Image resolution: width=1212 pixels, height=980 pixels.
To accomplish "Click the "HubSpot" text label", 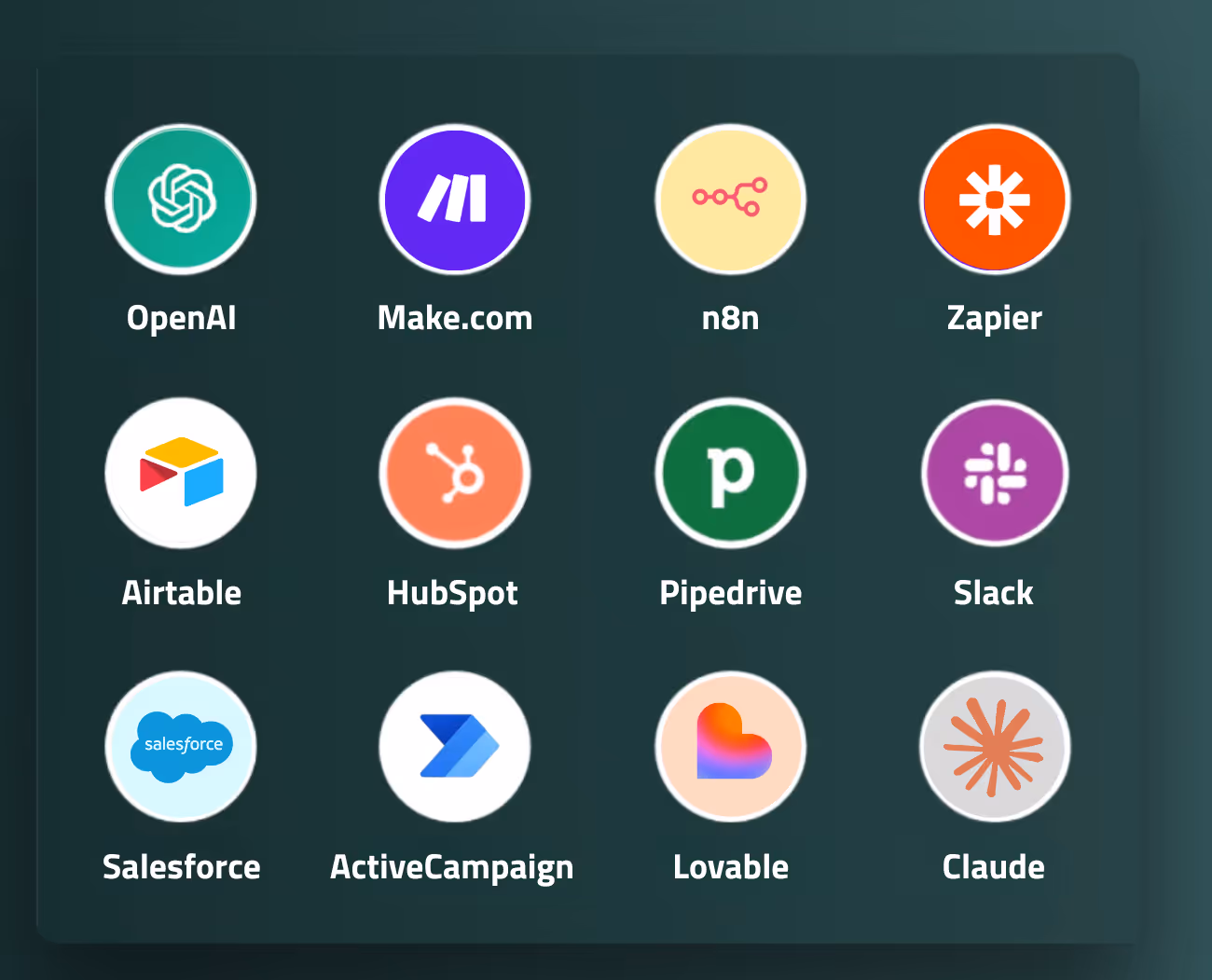I will 452,594.
